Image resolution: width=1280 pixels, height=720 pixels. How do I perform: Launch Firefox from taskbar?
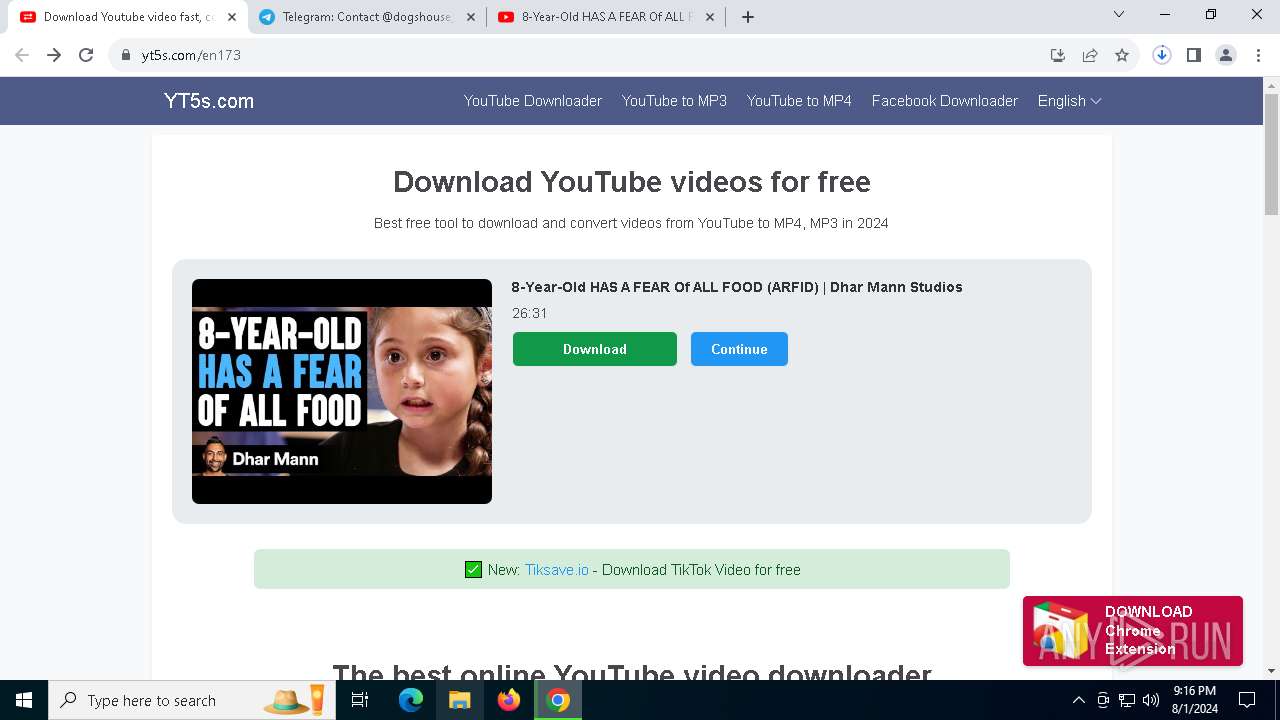pos(509,700)
